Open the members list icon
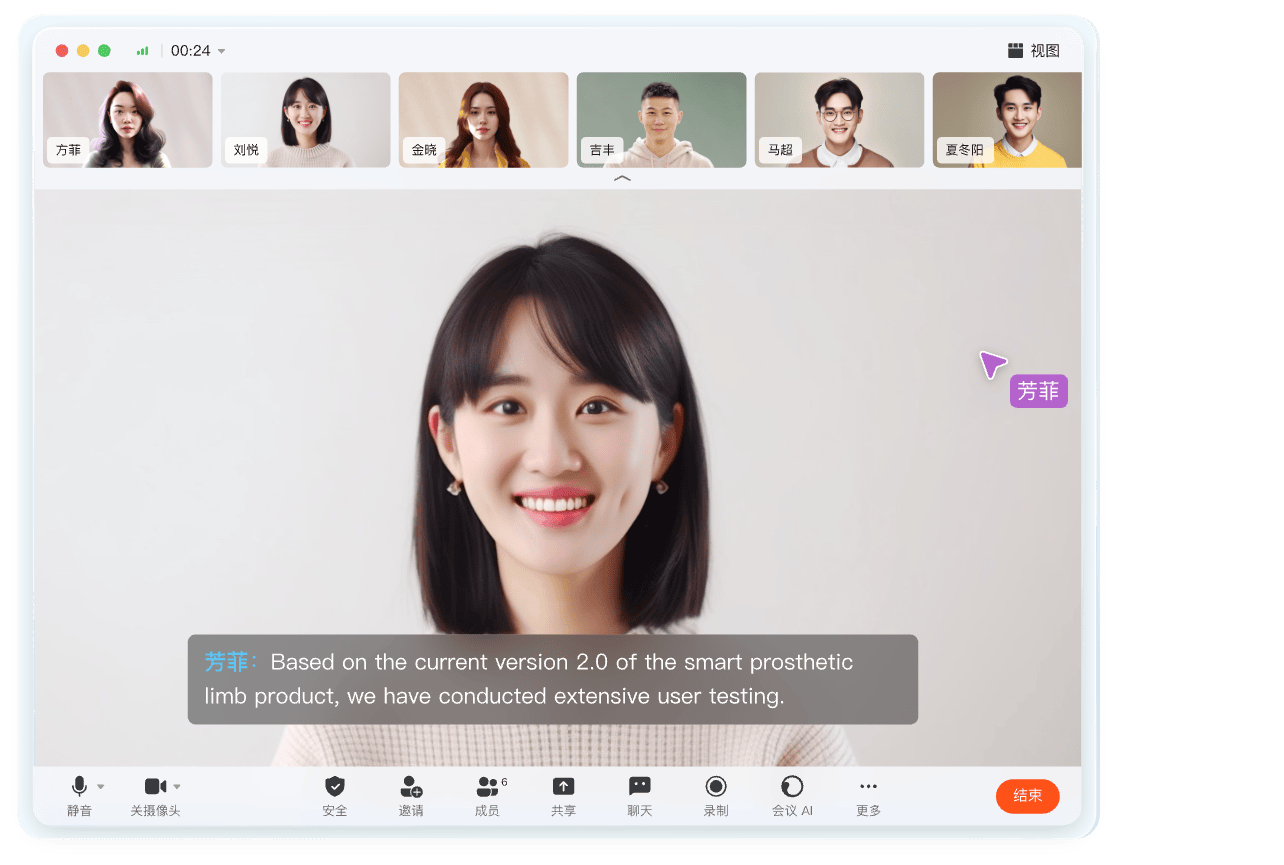 point(487,786)
